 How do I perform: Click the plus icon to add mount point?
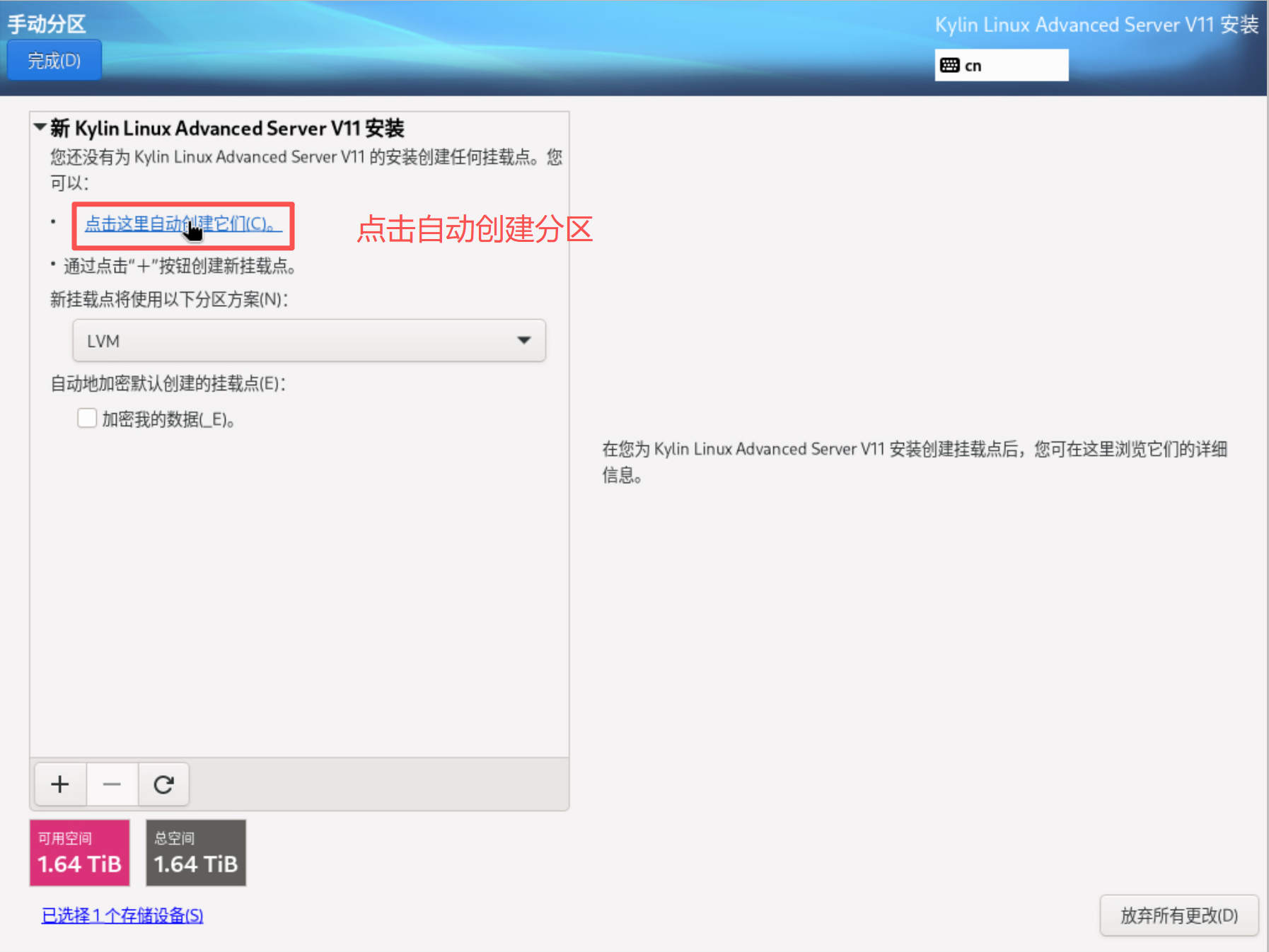click(60, 784)
